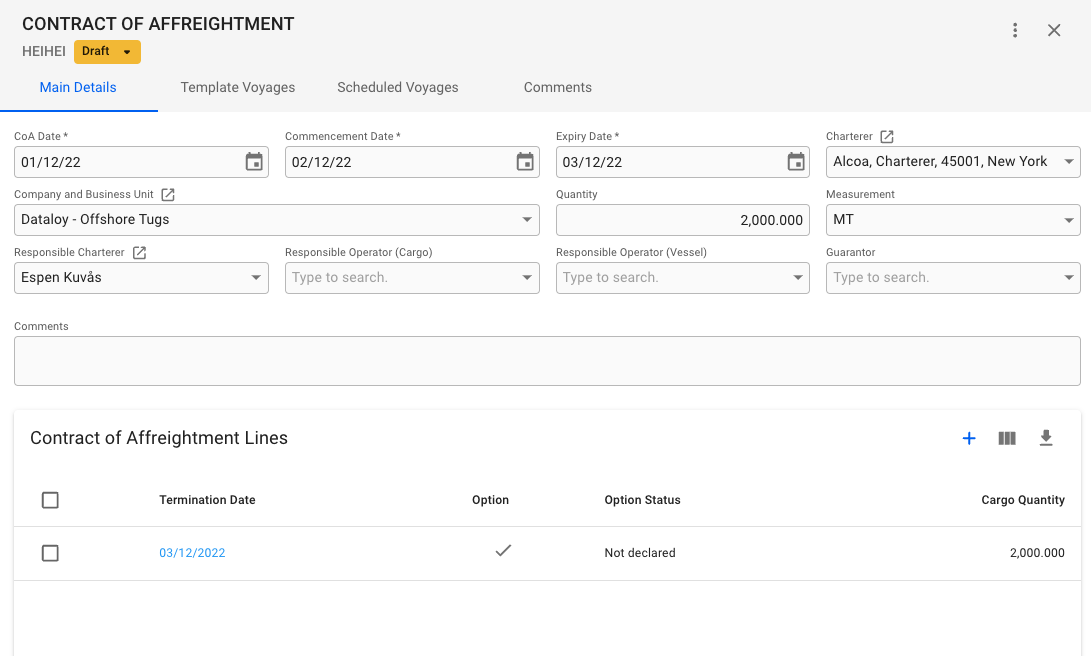Open calendar picker for Expiry Date
1091x656 pixels.
point(796,162)
